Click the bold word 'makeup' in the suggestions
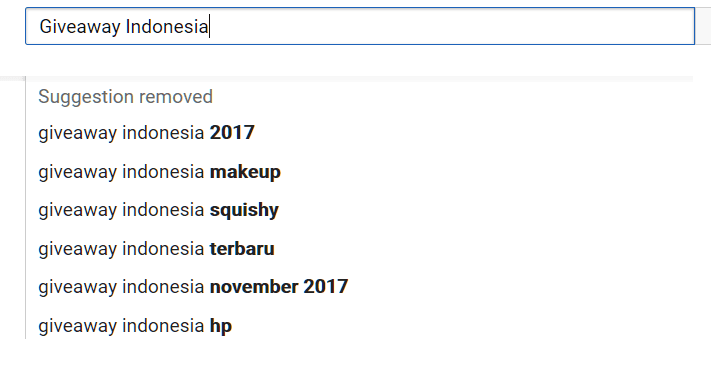This screenshot has width=711, height=384. (x=245, y=172)
